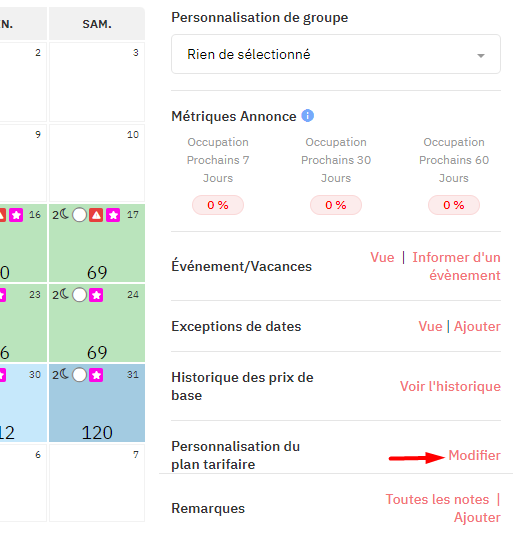Click the dropdown arrow next to Rien de sélectionné

(481, 55)
